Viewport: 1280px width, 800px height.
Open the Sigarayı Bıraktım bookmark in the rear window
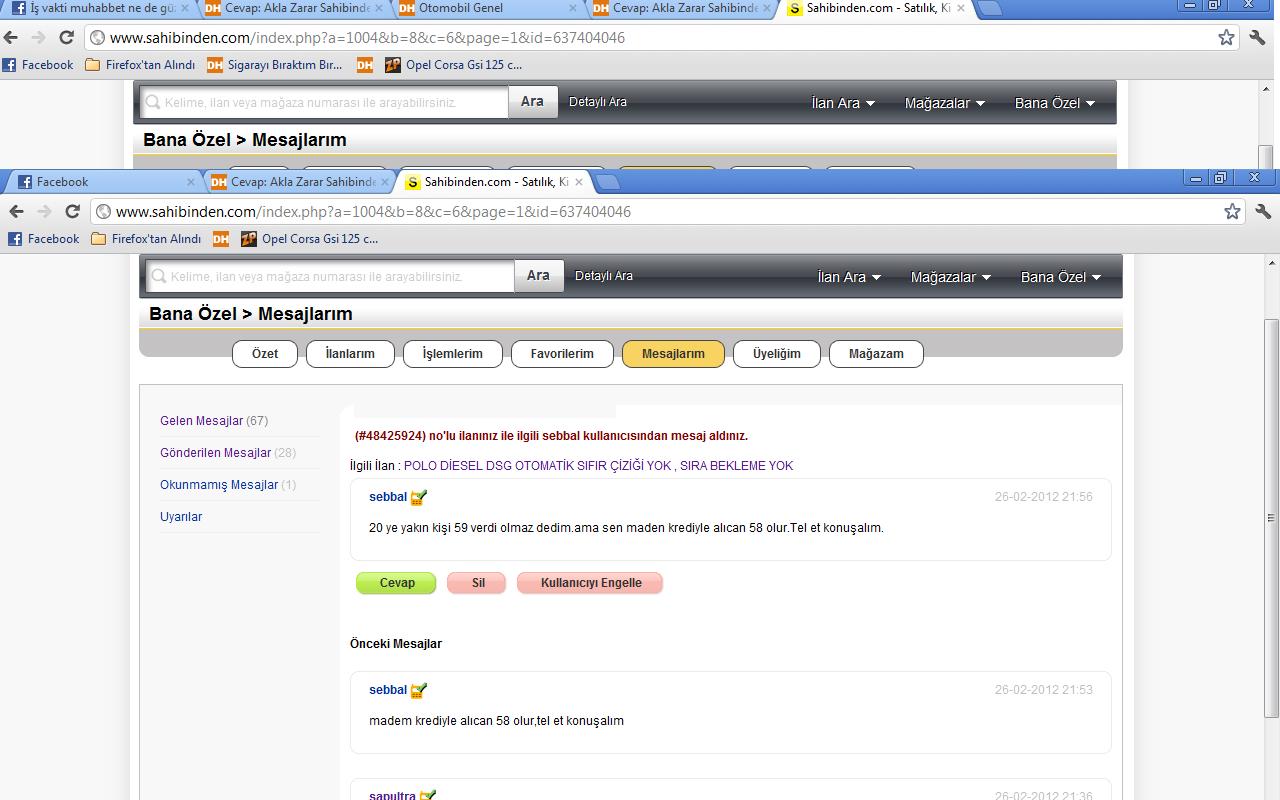pos(275,65)
